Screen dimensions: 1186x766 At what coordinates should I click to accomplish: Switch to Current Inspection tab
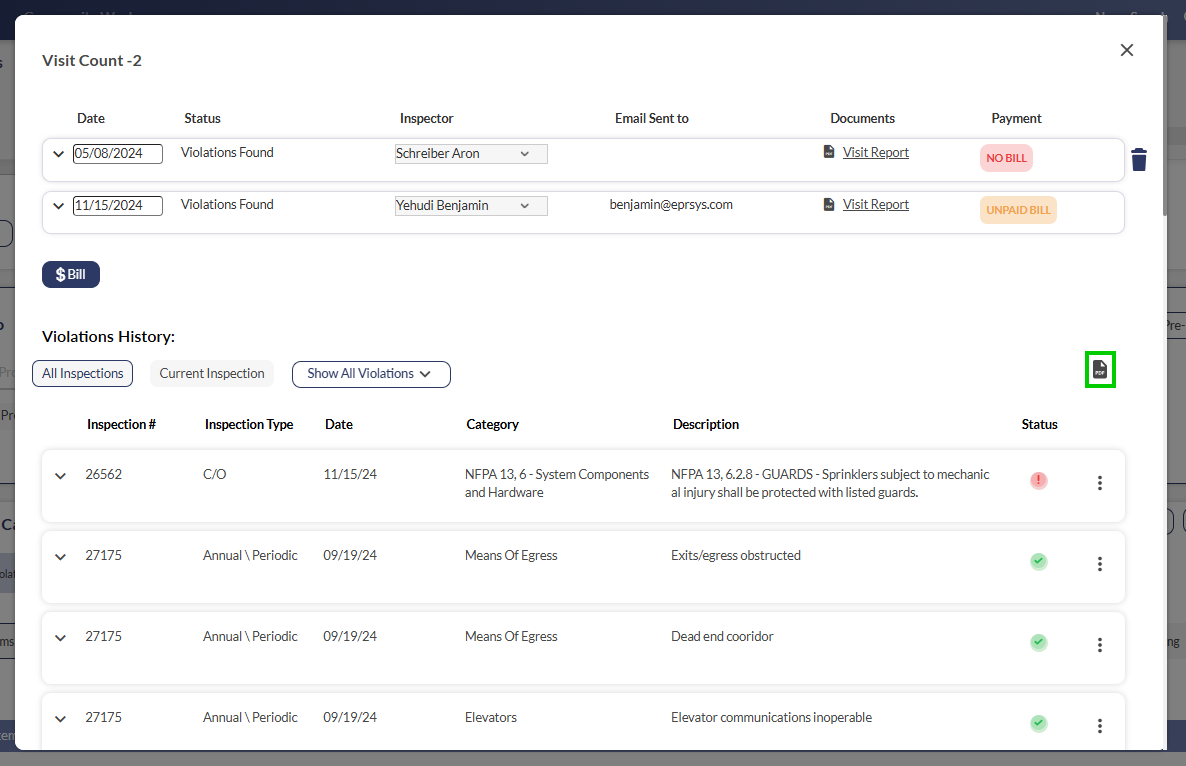(x=212, y=374)
